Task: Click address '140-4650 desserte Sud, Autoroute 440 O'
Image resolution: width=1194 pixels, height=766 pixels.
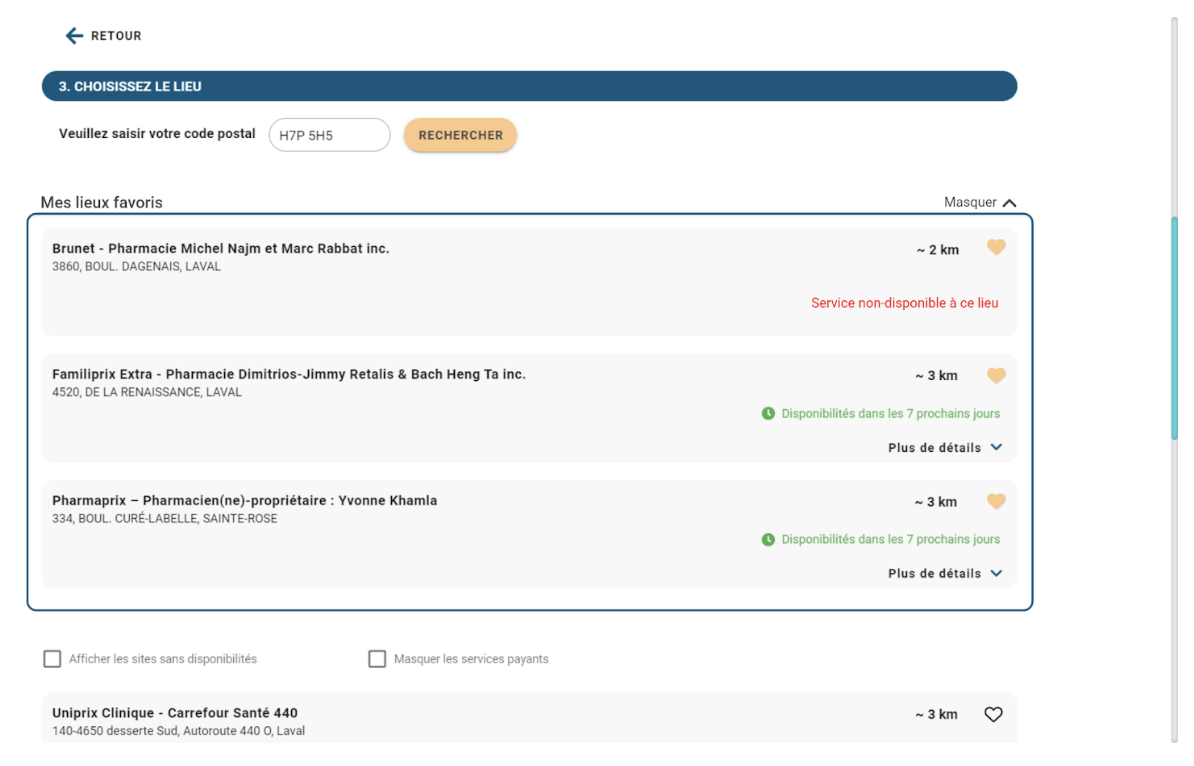Action: [162, 731]
